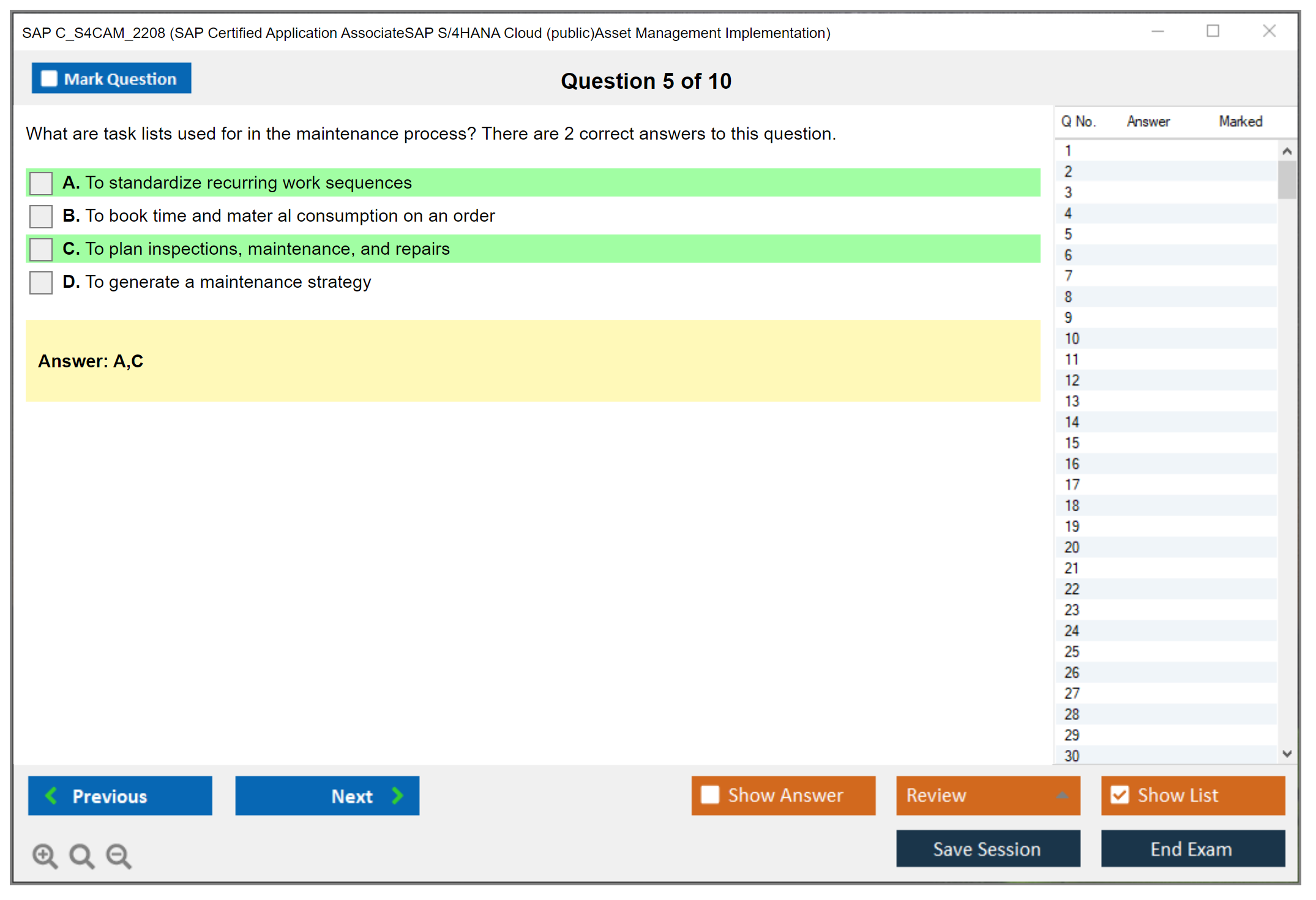Click the Save Session button
This screenshot has height=900, width=1316.
pos(987,849)
